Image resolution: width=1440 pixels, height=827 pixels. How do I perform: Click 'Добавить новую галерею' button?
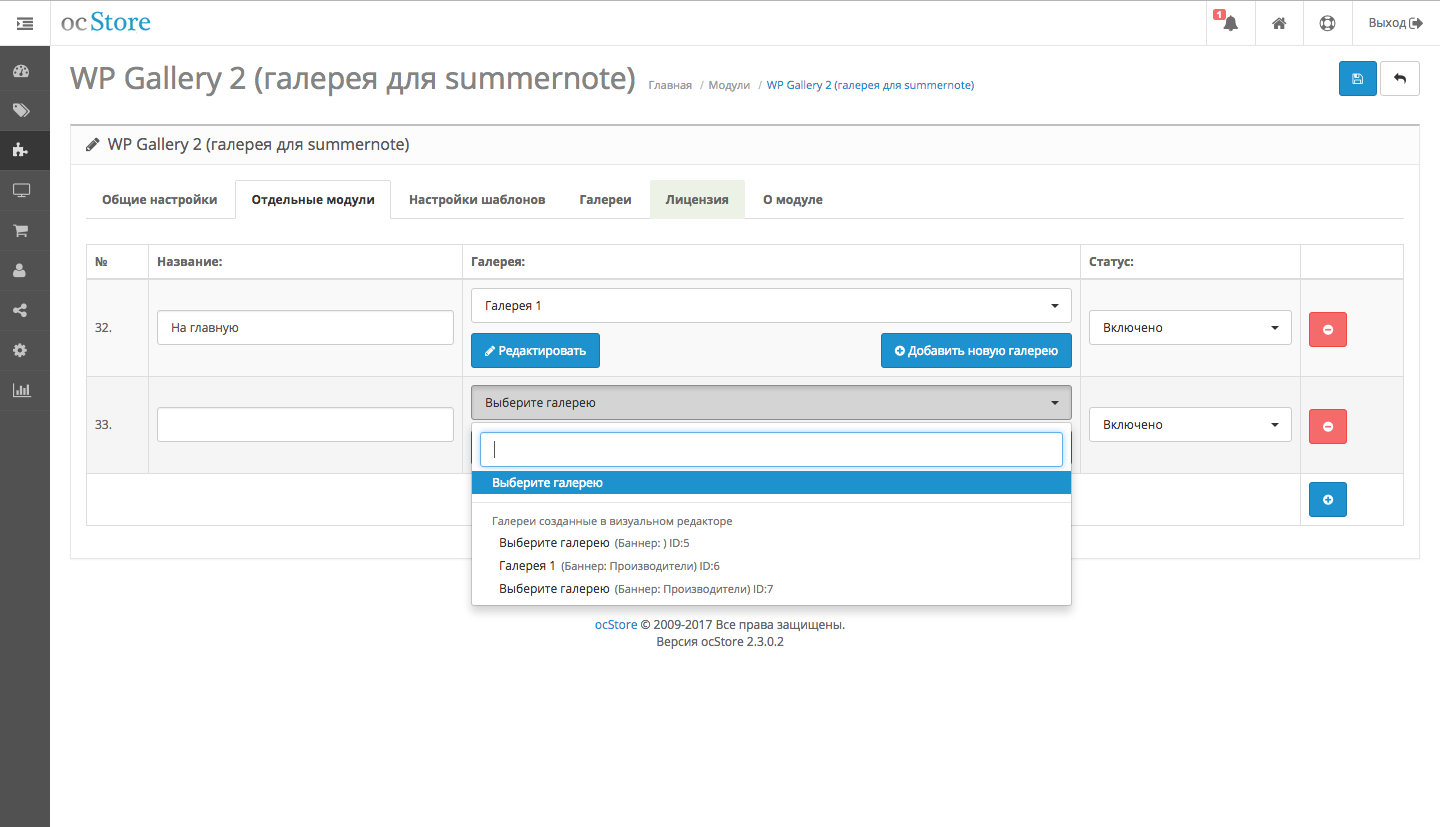[x=975, y=351]
